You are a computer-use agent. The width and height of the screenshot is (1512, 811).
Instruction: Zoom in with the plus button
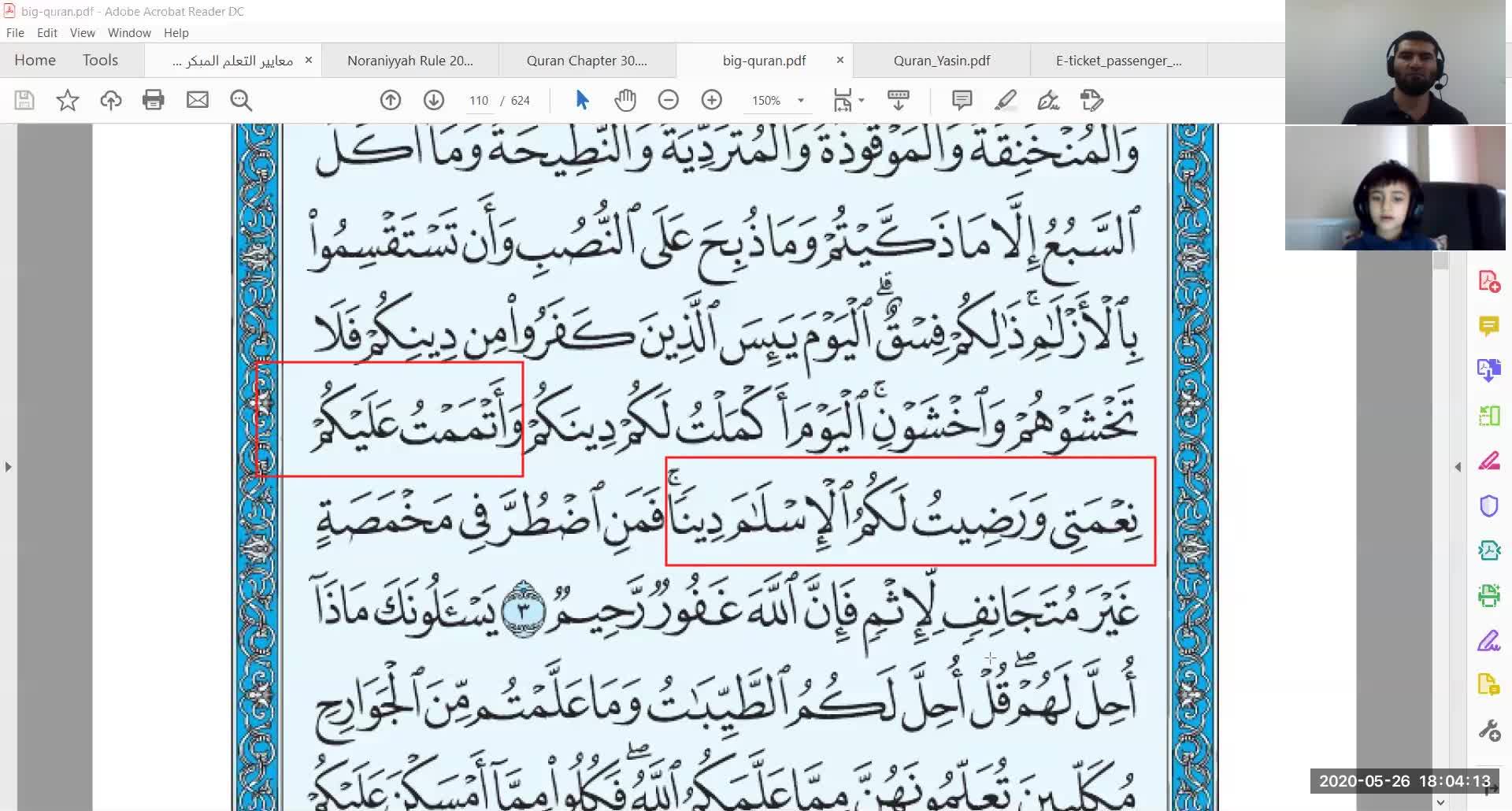point(712,100)
